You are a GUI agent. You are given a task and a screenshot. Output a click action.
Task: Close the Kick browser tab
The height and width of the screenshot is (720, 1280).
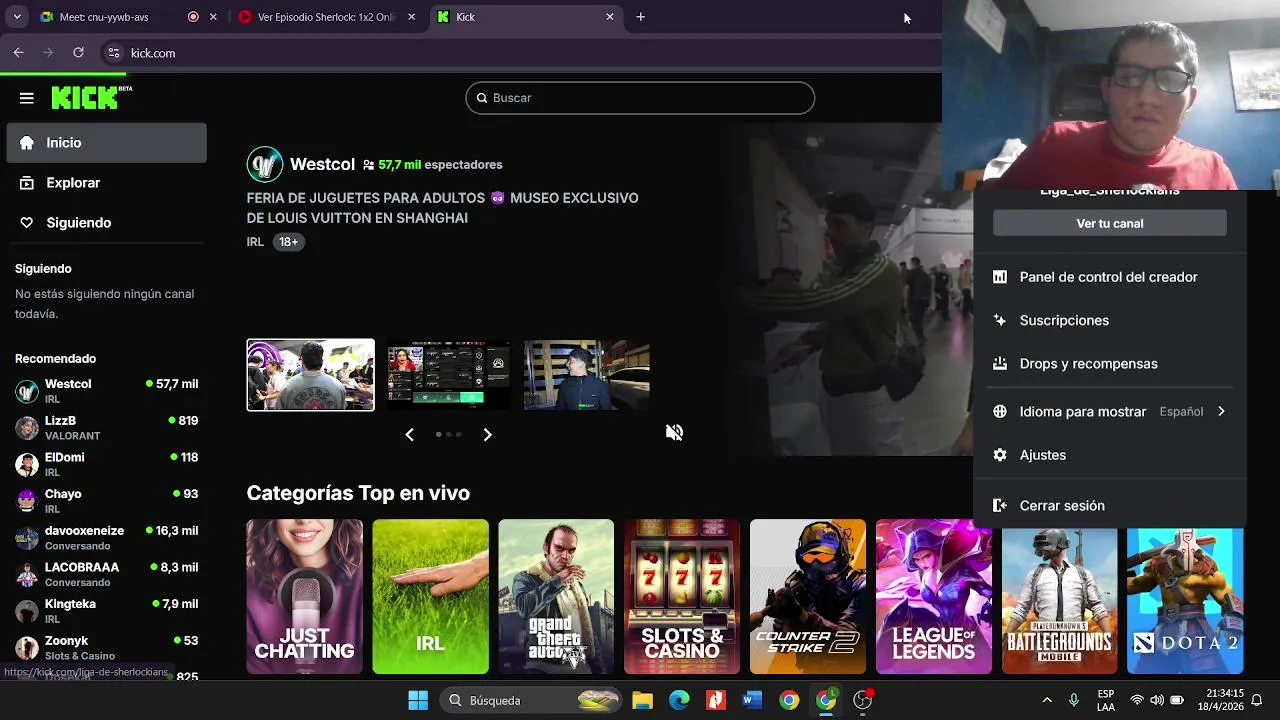[x=610, y=17]
